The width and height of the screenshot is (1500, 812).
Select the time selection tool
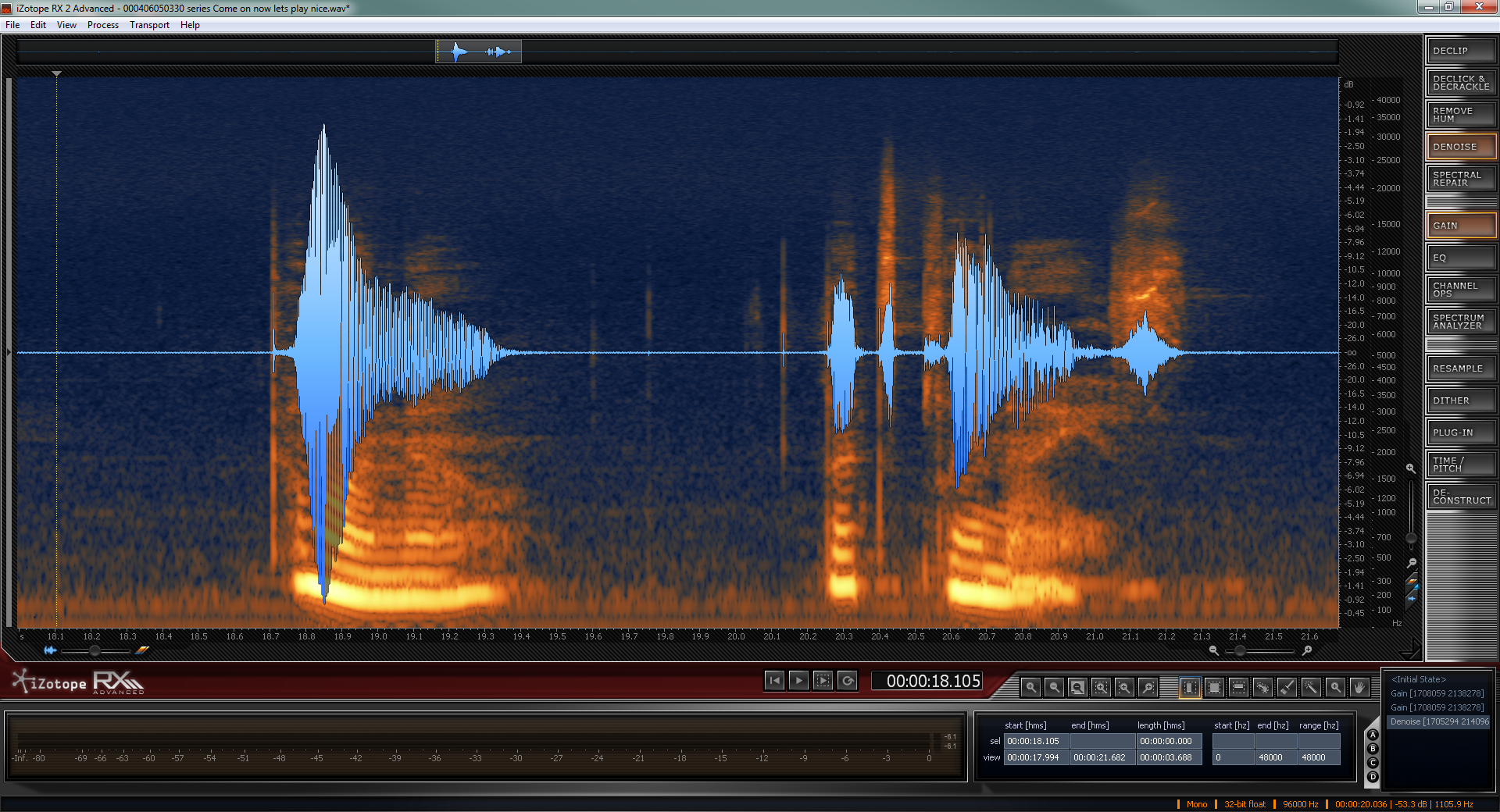point(1190,687)
